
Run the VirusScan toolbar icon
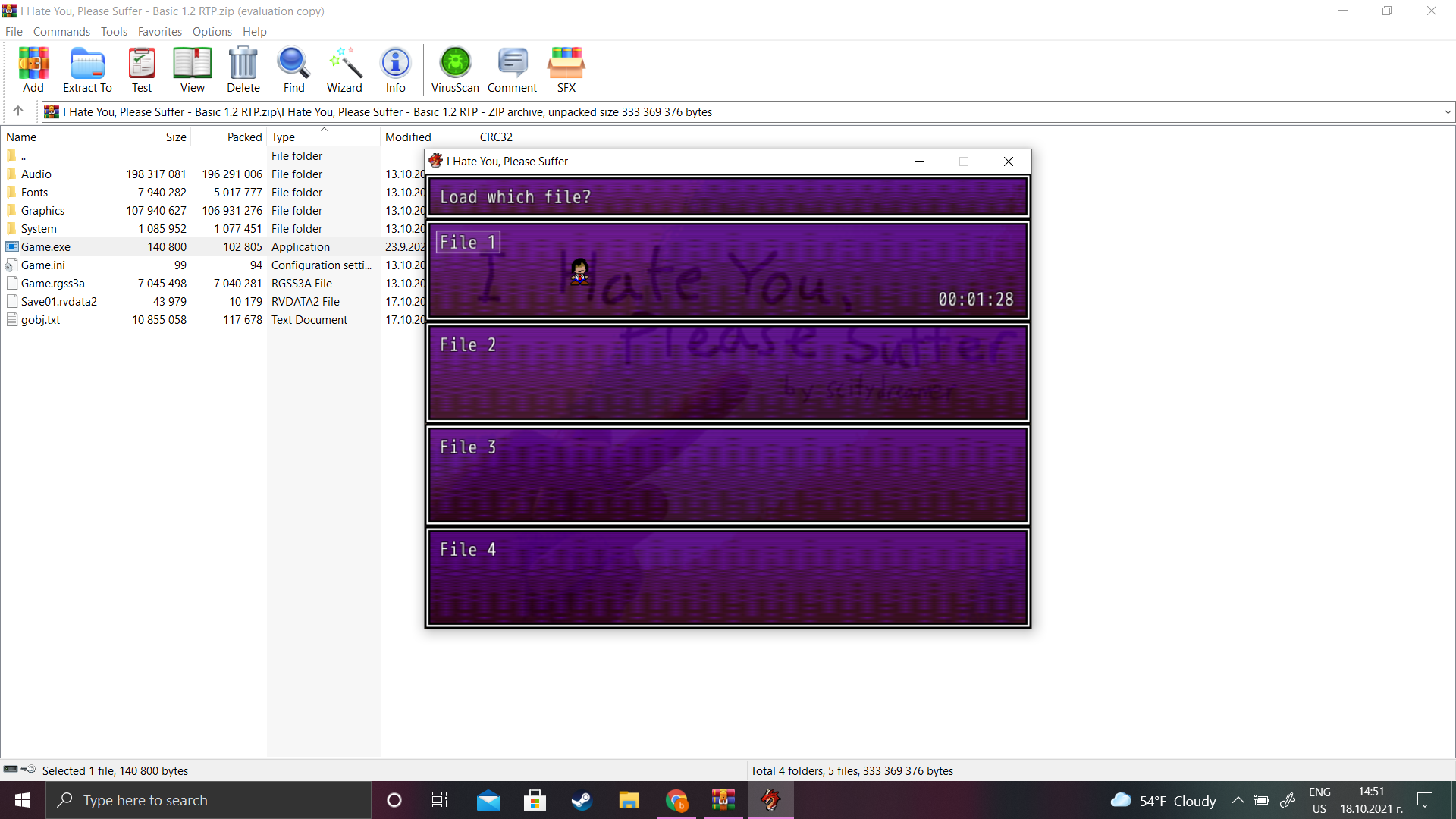455,70
